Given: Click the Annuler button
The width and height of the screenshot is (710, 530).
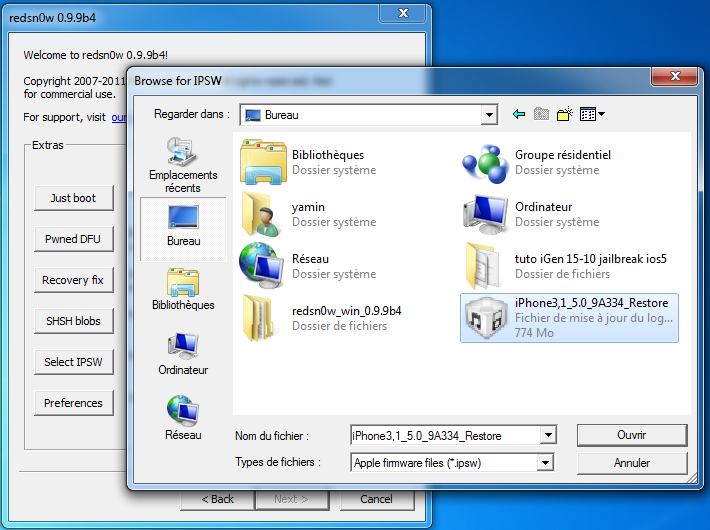Looking at the screenshot, I should (x=632, y=463).
